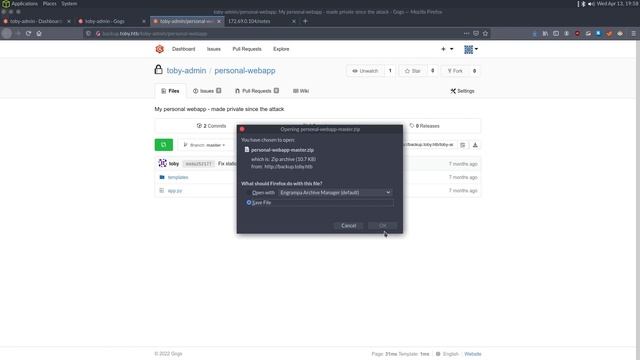Open the repository Pull Requests tab
The image size is (640, 360).
point(257,91)
